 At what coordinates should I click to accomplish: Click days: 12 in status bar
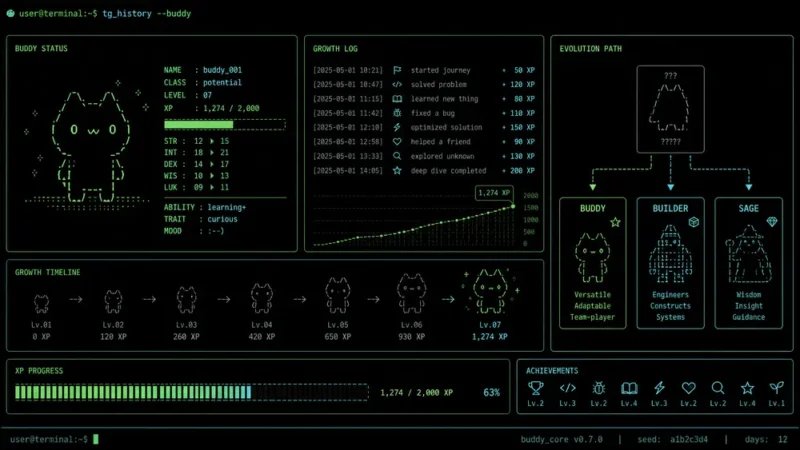click(766, 439)
